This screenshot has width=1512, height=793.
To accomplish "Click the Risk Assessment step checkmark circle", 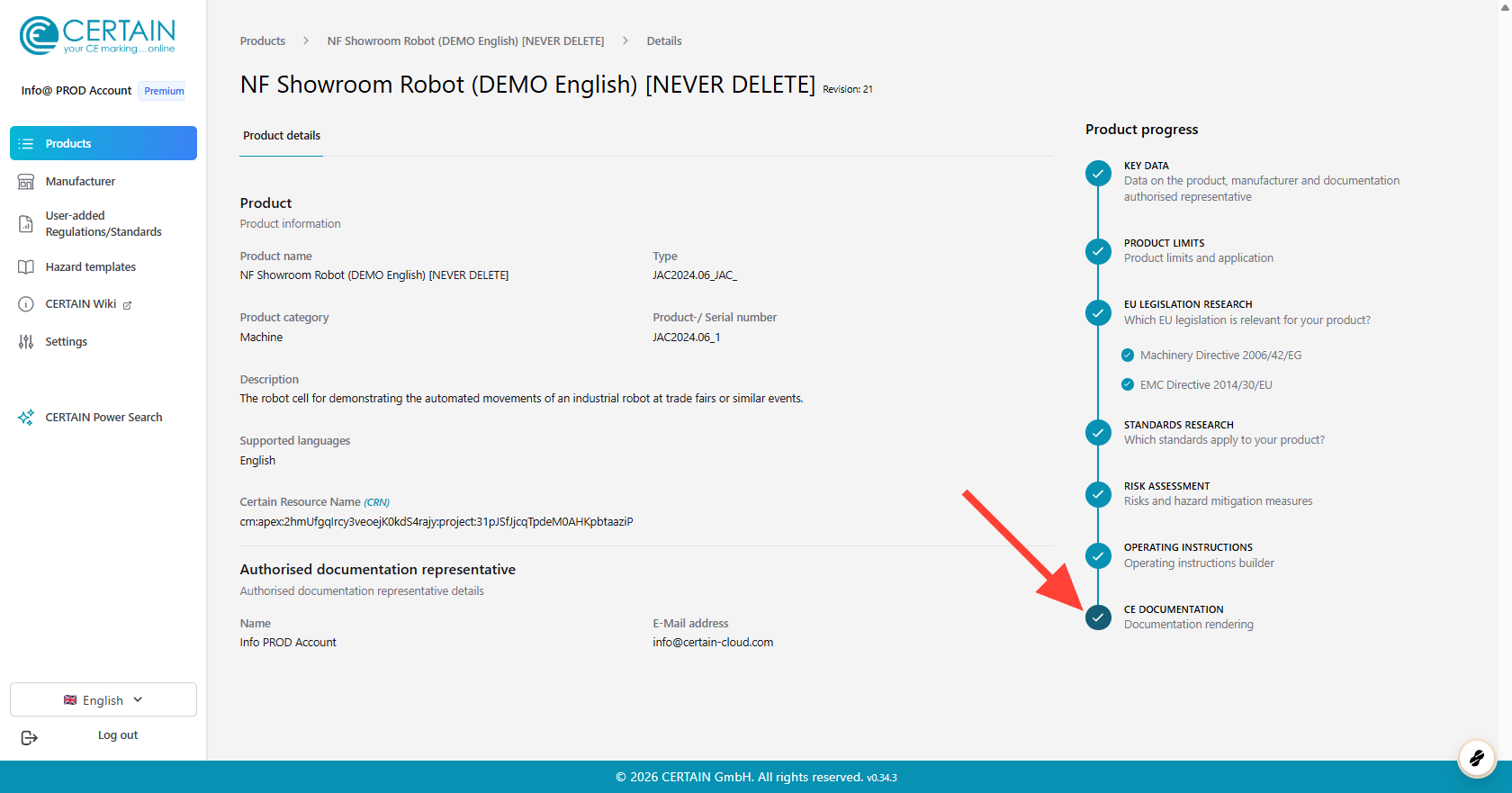I will pos(1098,494).
